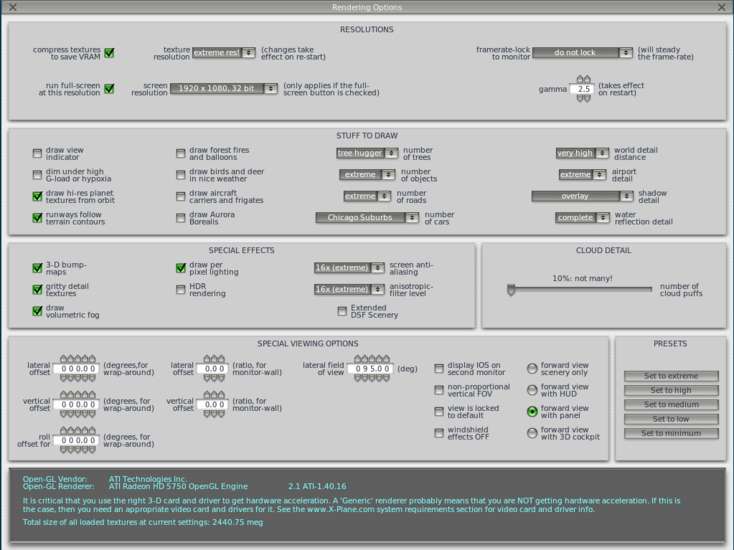
Task: Uncheck draw volumetric fog
Action: tap(37, 311)
